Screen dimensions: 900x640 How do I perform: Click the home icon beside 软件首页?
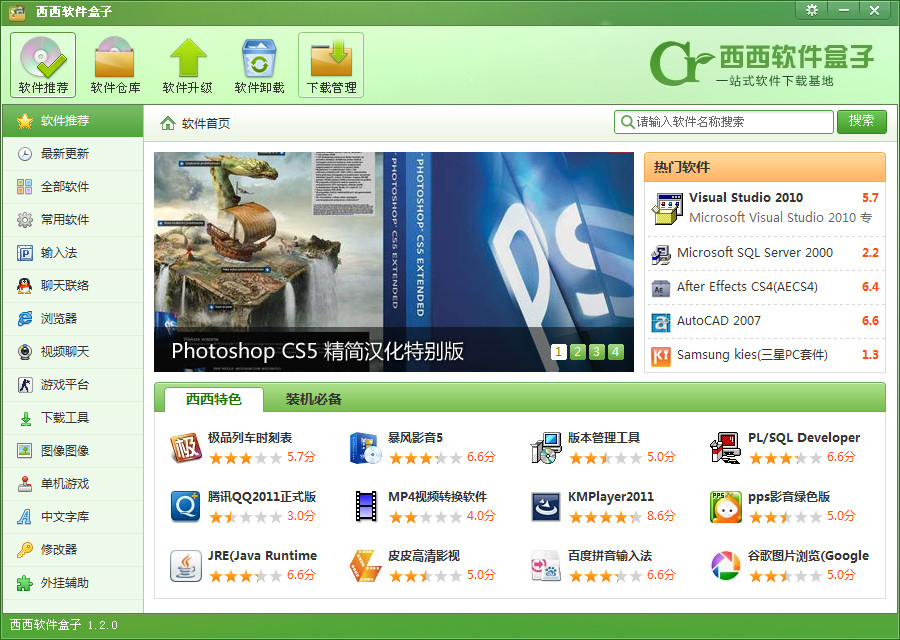(168, 123)
